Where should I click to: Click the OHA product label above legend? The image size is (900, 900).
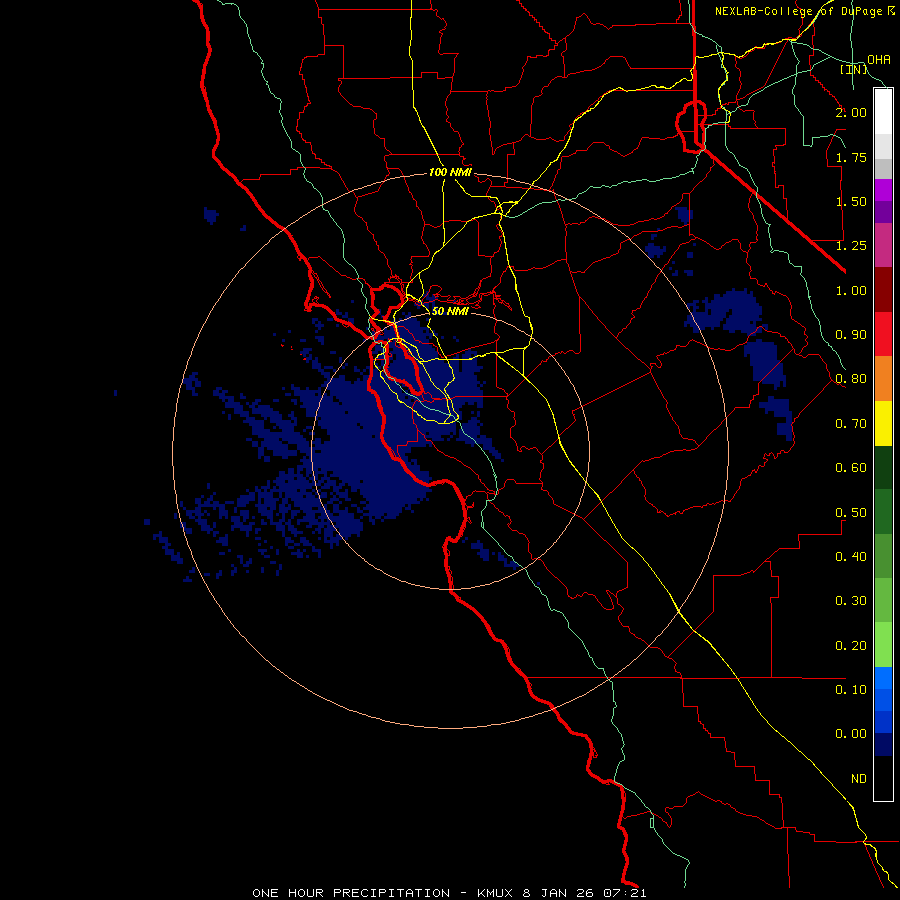pyautogui.click(x=879, y=59)
